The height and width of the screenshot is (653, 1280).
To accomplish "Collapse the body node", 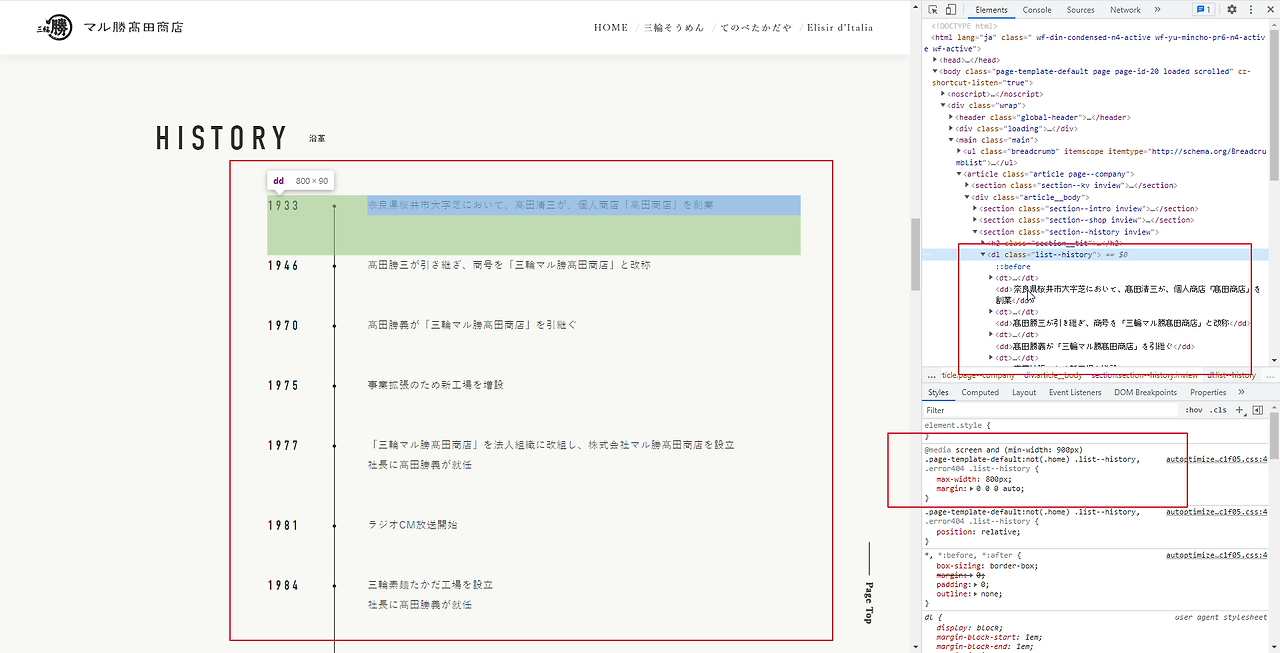I will [935, 71].
